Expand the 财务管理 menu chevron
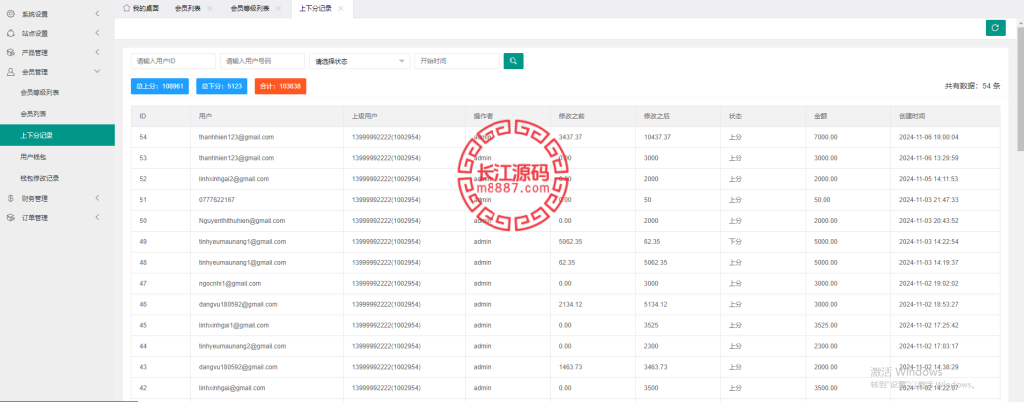Viewport: 1024px width, 402px height. (x=97, y=198)
